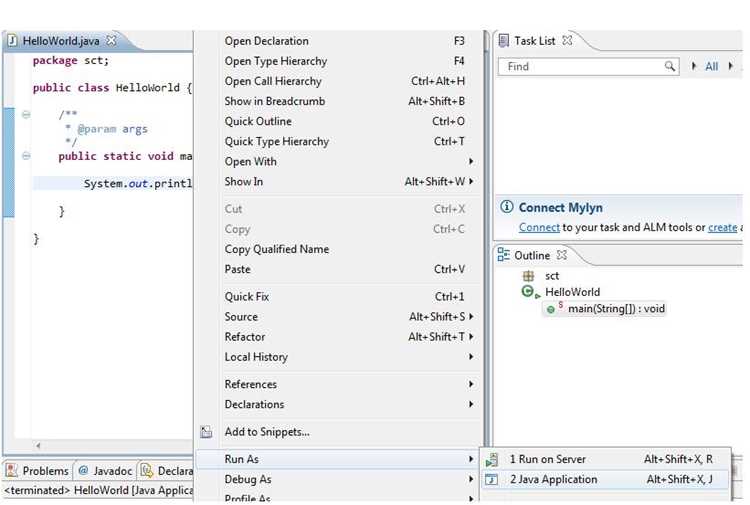Click the Add to Snippets icon
This screenshot has height=505, width=750.
[x=206, y=432]
